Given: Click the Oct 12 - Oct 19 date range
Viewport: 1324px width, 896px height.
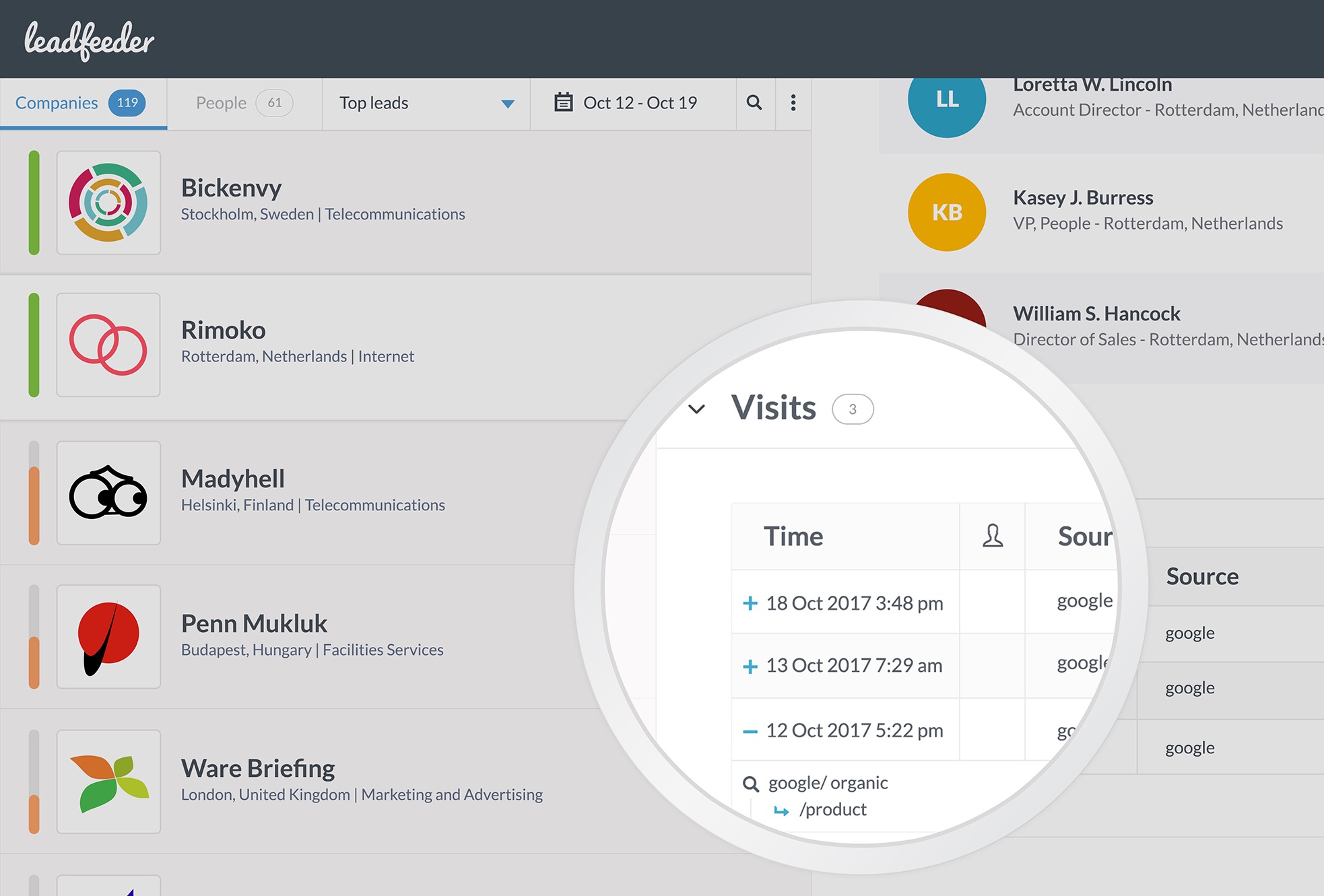Looking at the screenshot, I should pyautogui.click(x=639, y=103).
